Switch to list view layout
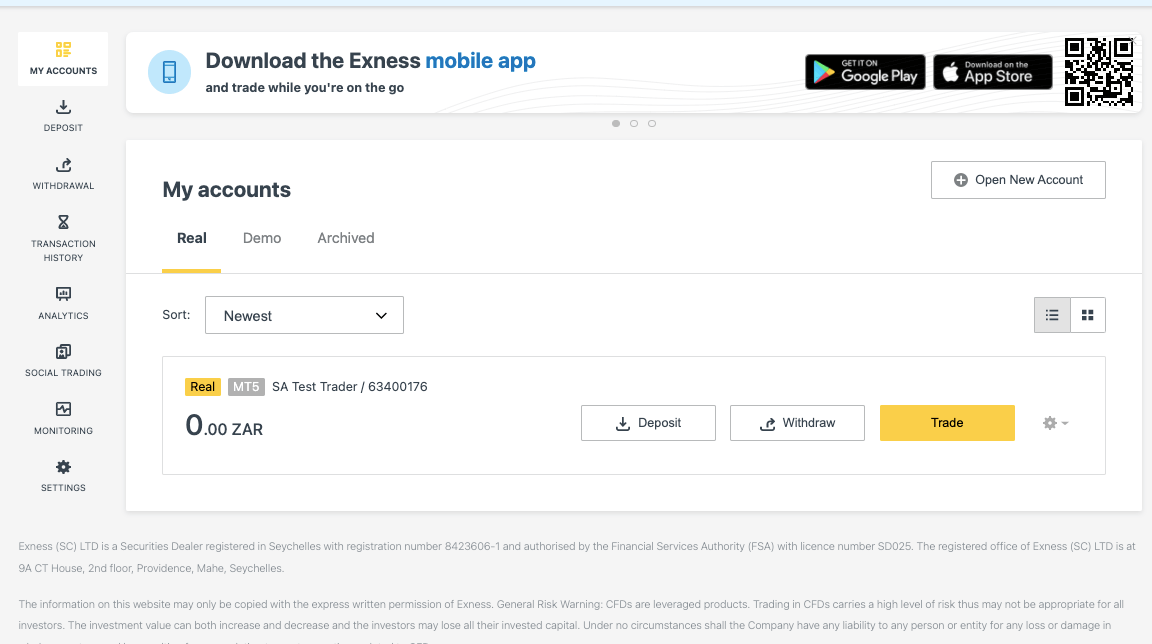1152x644 pixels. point(1052,315)
